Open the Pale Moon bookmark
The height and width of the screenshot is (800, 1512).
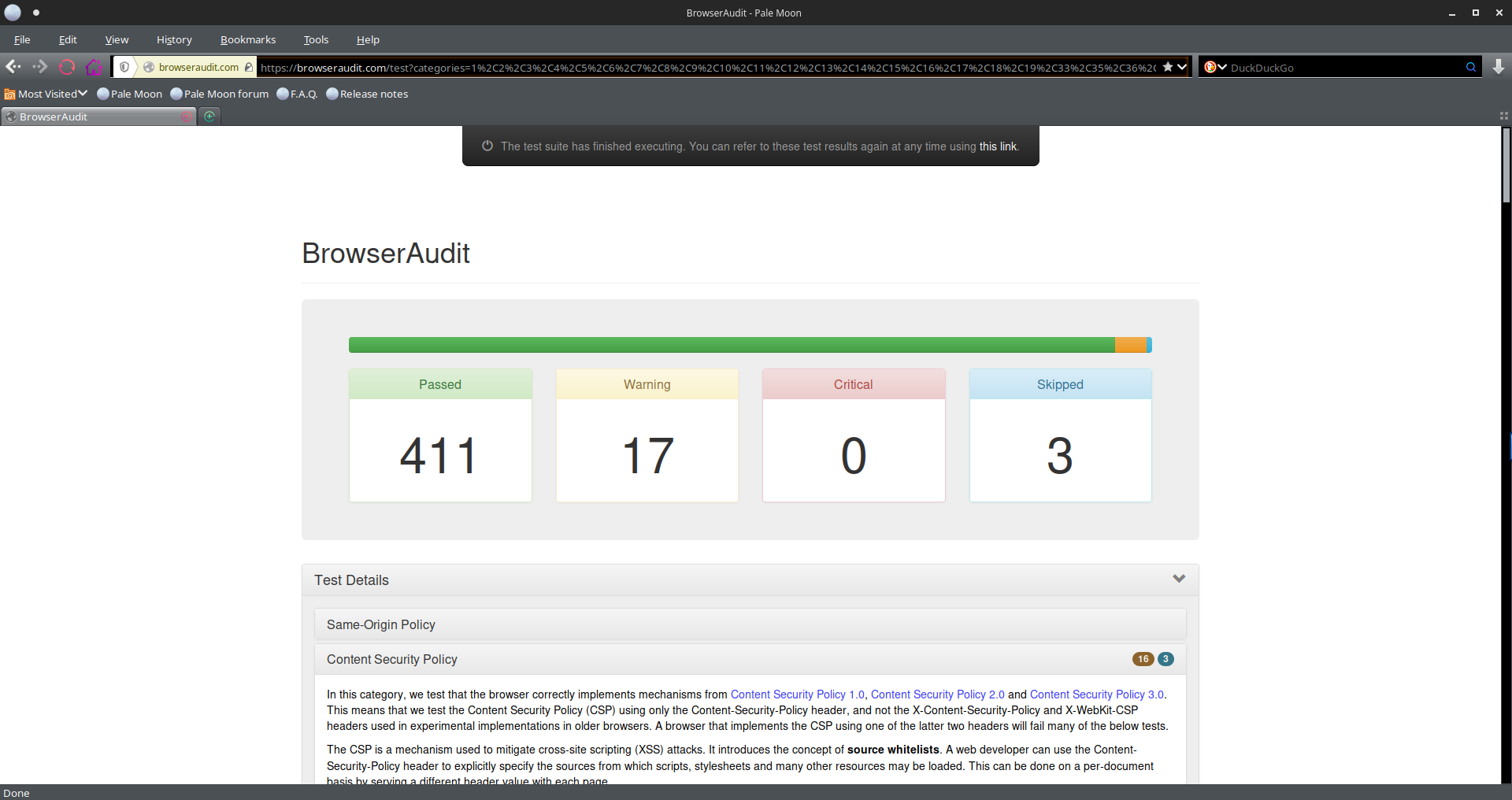click(x=130, y=94)
